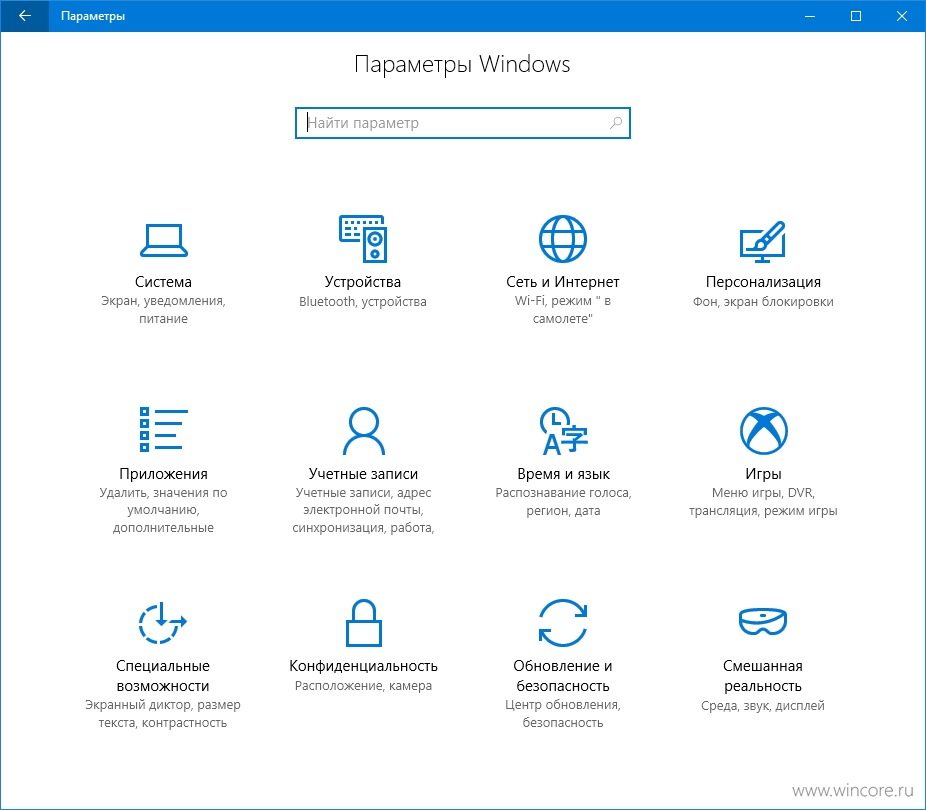The height and width of the screenshot is (810, 926).
Task: Open the Accounts person icon
Action: point(363,430)
